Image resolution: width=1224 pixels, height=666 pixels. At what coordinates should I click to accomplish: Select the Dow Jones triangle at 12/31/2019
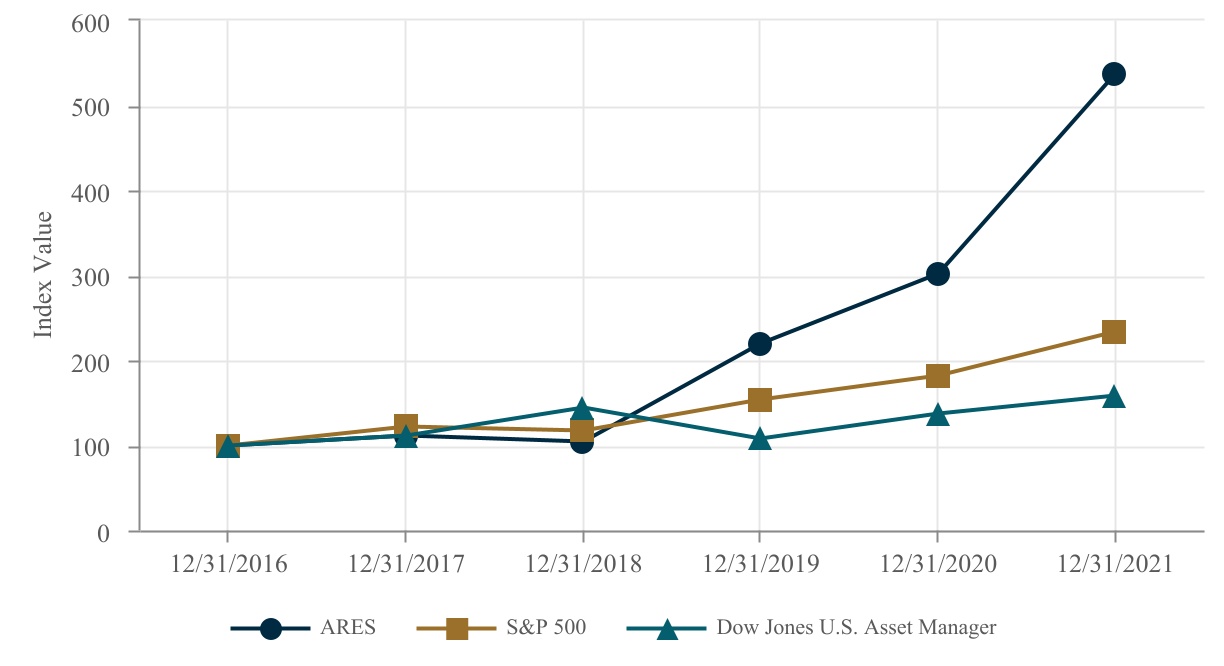(760, 439)
